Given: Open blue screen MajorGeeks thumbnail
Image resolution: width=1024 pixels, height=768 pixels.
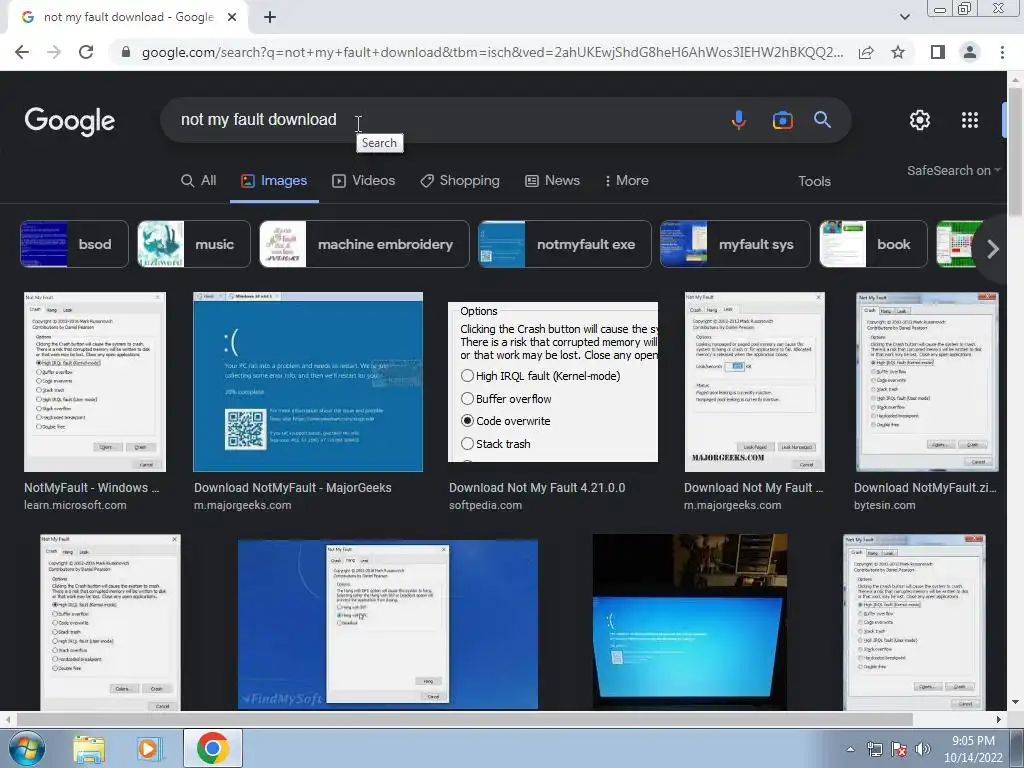Looking at the screenshot, I should pyautogui.click(x=308, y=382).
